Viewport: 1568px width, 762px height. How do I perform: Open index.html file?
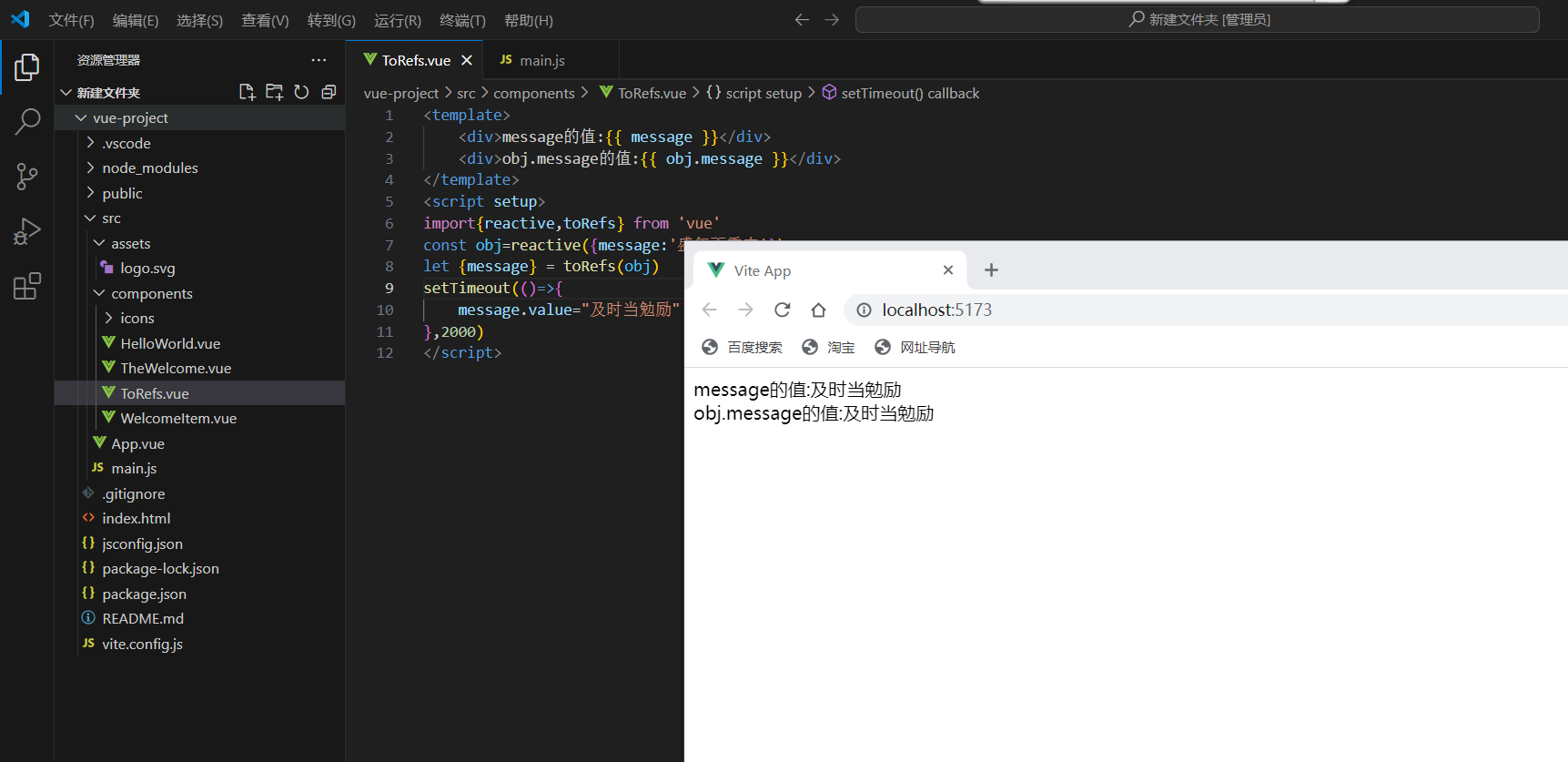tap(199, 518)
